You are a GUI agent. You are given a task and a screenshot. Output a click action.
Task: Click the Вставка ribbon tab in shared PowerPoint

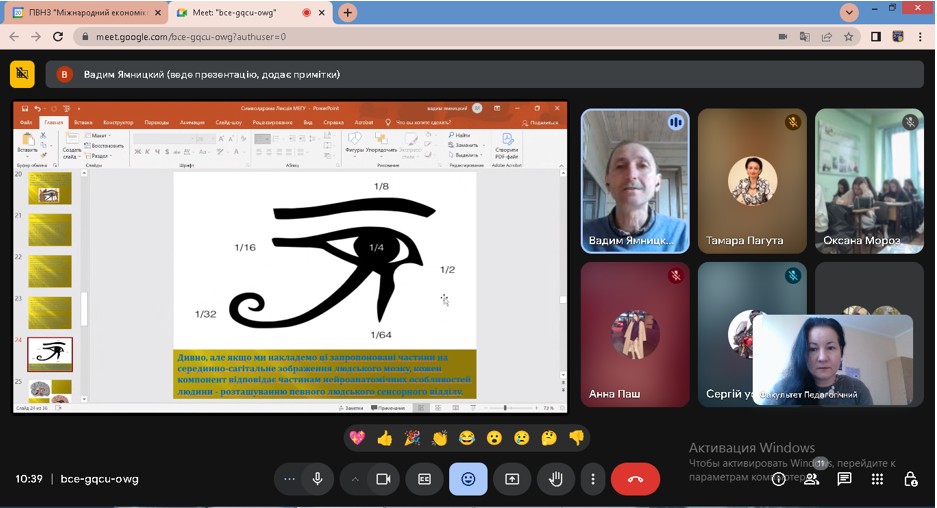pyautogui.click(x=83, y=123)
